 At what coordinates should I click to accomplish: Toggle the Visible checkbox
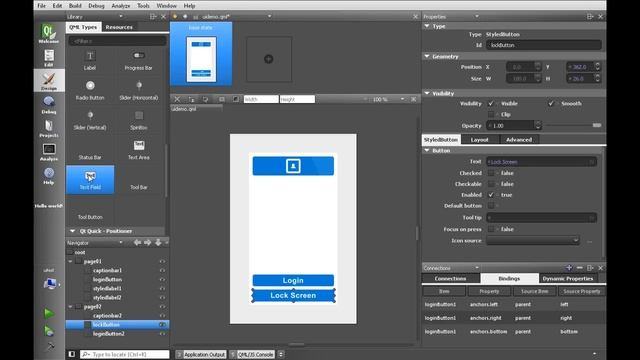491,104
